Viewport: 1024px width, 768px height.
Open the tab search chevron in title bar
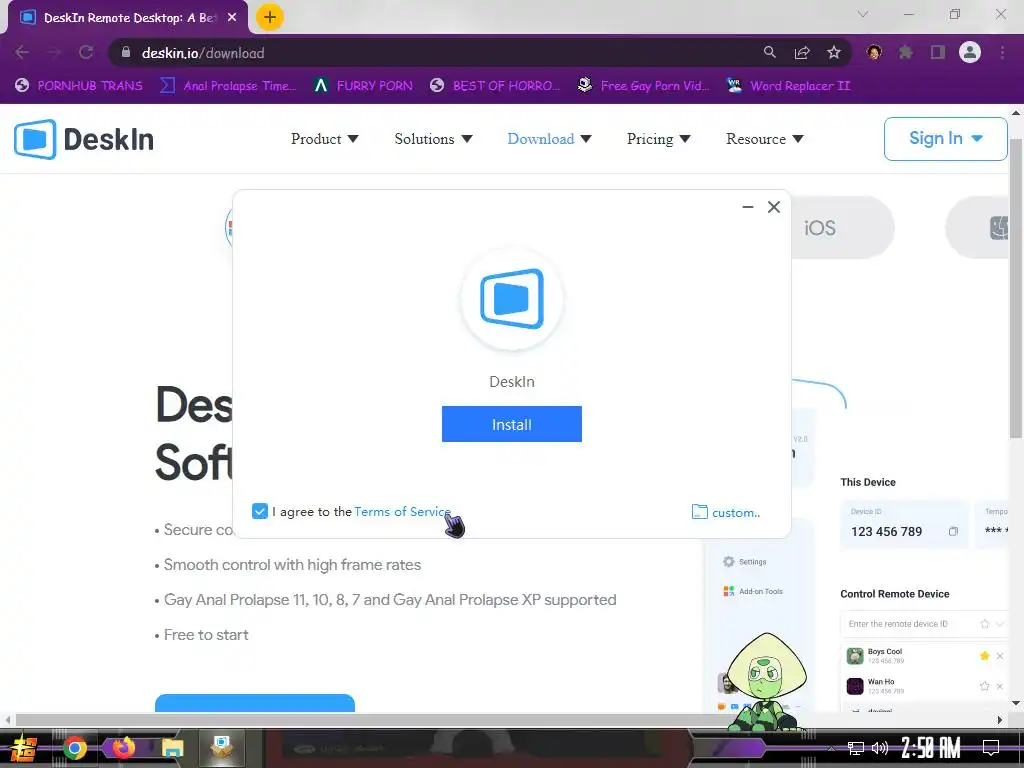tap(863, 14)
